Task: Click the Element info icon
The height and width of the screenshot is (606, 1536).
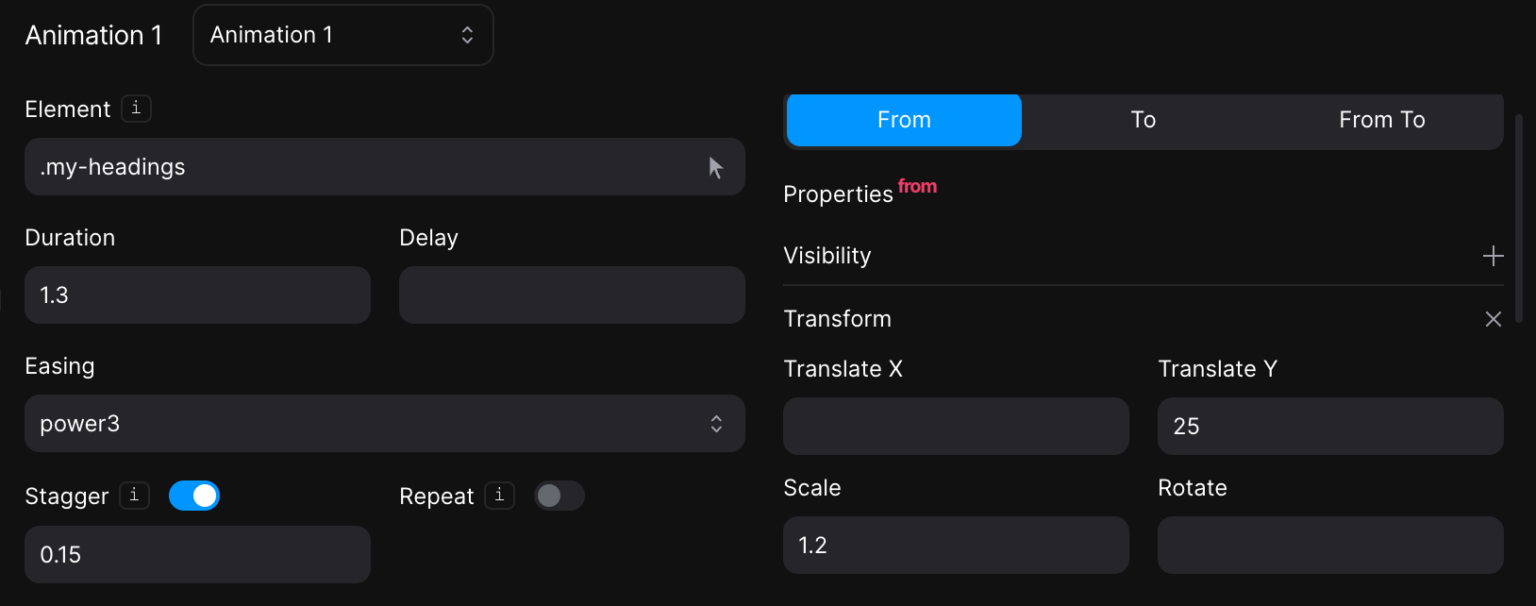Action: [136, 109]
